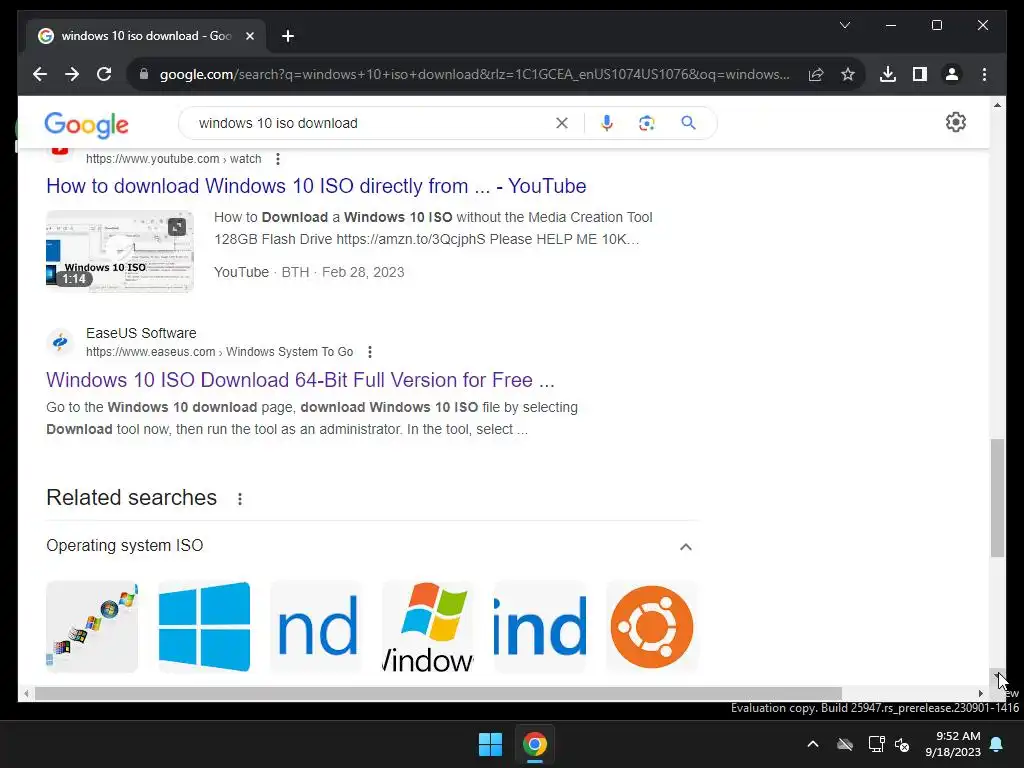Image resolution: width=1024 pixels, height=768 pixels.
Task: Open YouTube result How to download Windows 10 ISO
Action: point(316,186)
